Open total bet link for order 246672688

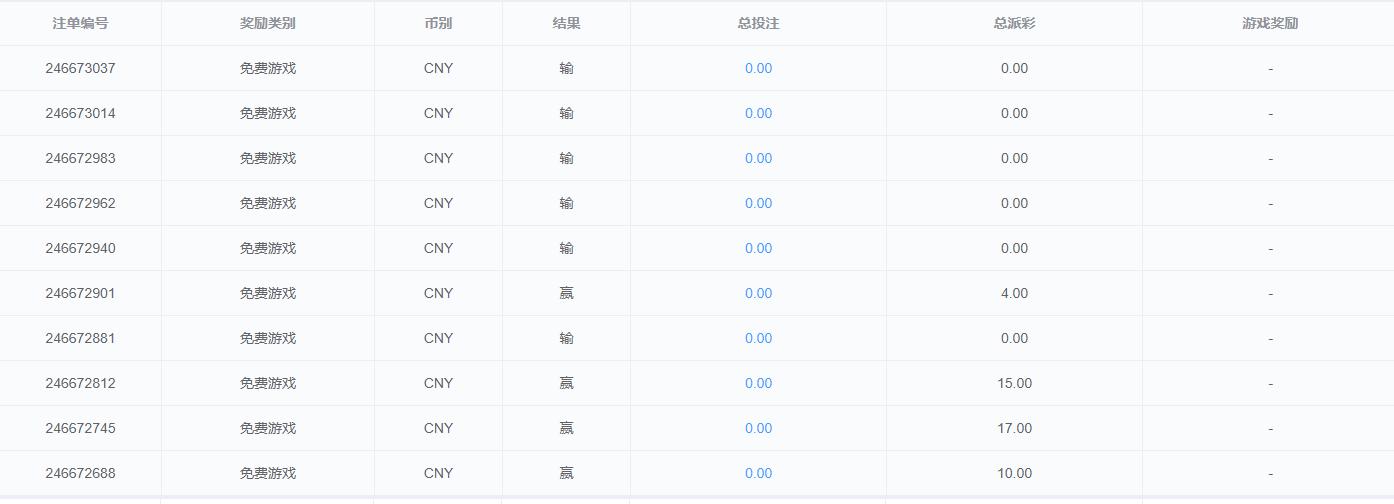click(x=758, y=473)
